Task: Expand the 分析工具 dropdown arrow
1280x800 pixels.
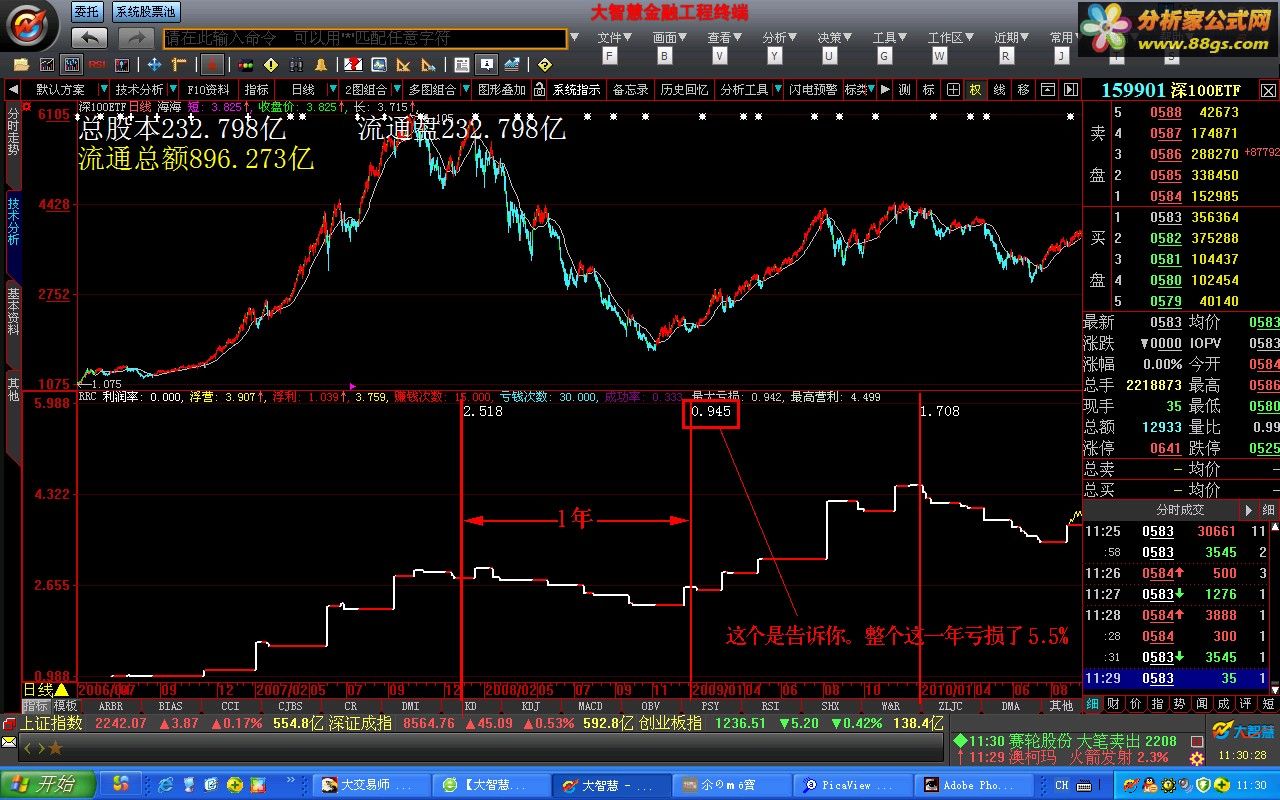Action: pyautogui.click(x=776, y=90)
